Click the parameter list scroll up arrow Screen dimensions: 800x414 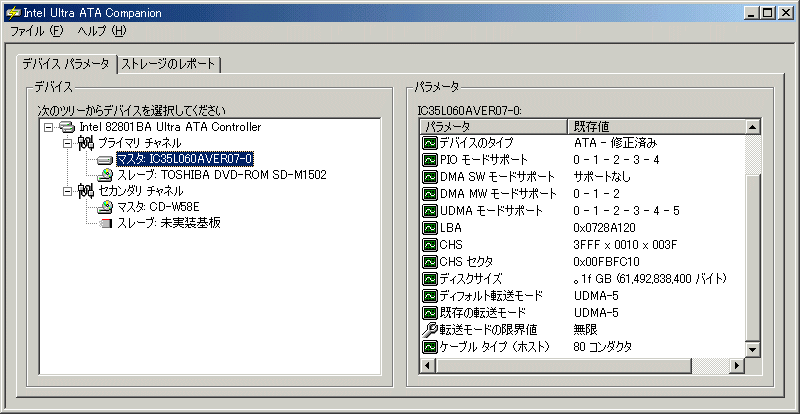click(x=753, y=127)
